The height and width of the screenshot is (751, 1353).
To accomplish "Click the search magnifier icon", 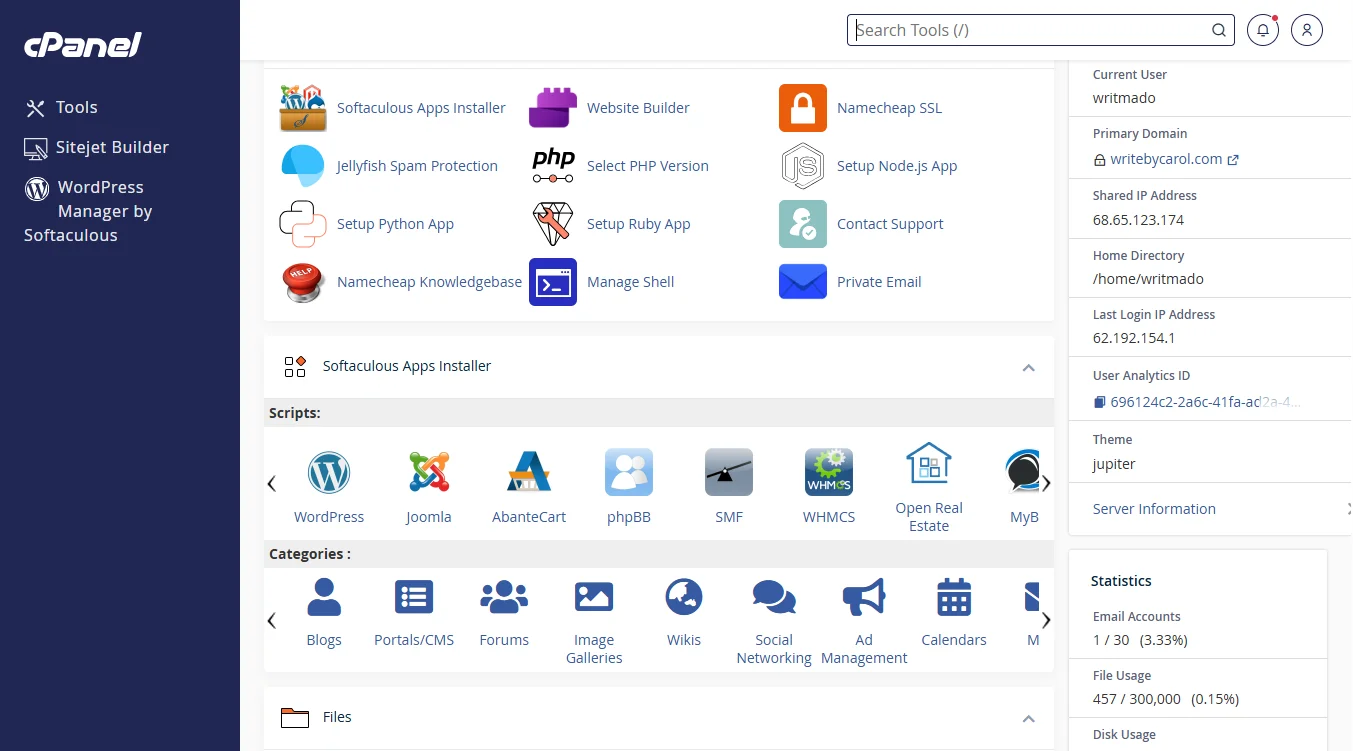I will click(x=1219, y=30).
